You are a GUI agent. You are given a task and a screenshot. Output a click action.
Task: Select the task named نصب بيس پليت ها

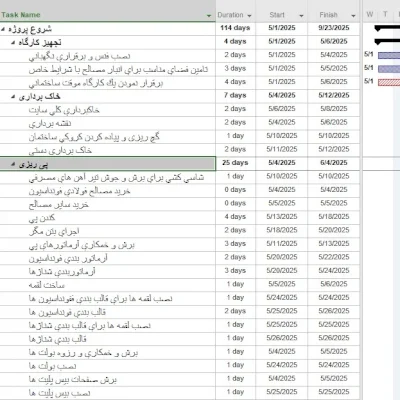(x=59, y=393)
